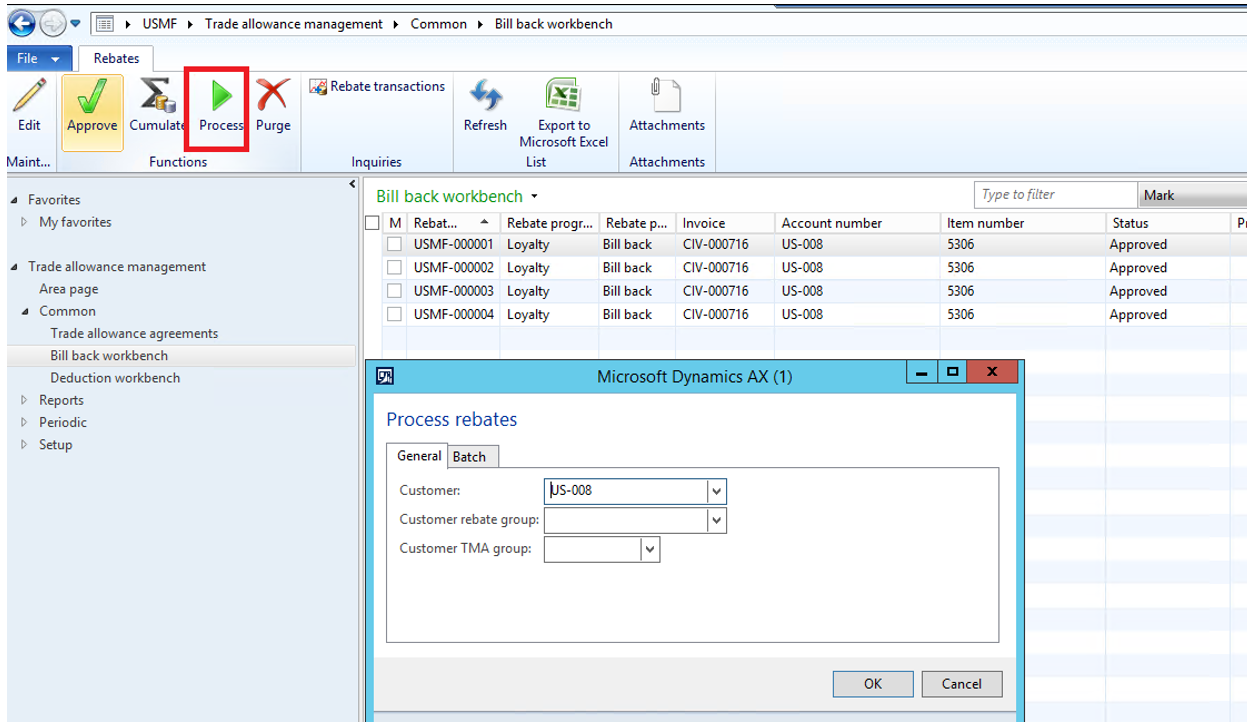Click OK in Process rebates dialog

pos(872,684)
